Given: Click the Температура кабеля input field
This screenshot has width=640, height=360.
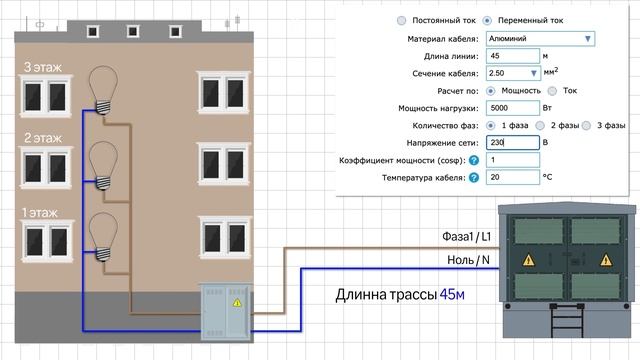Looking at the screenshot, I should pyautogui.click(x=513, y=177).
